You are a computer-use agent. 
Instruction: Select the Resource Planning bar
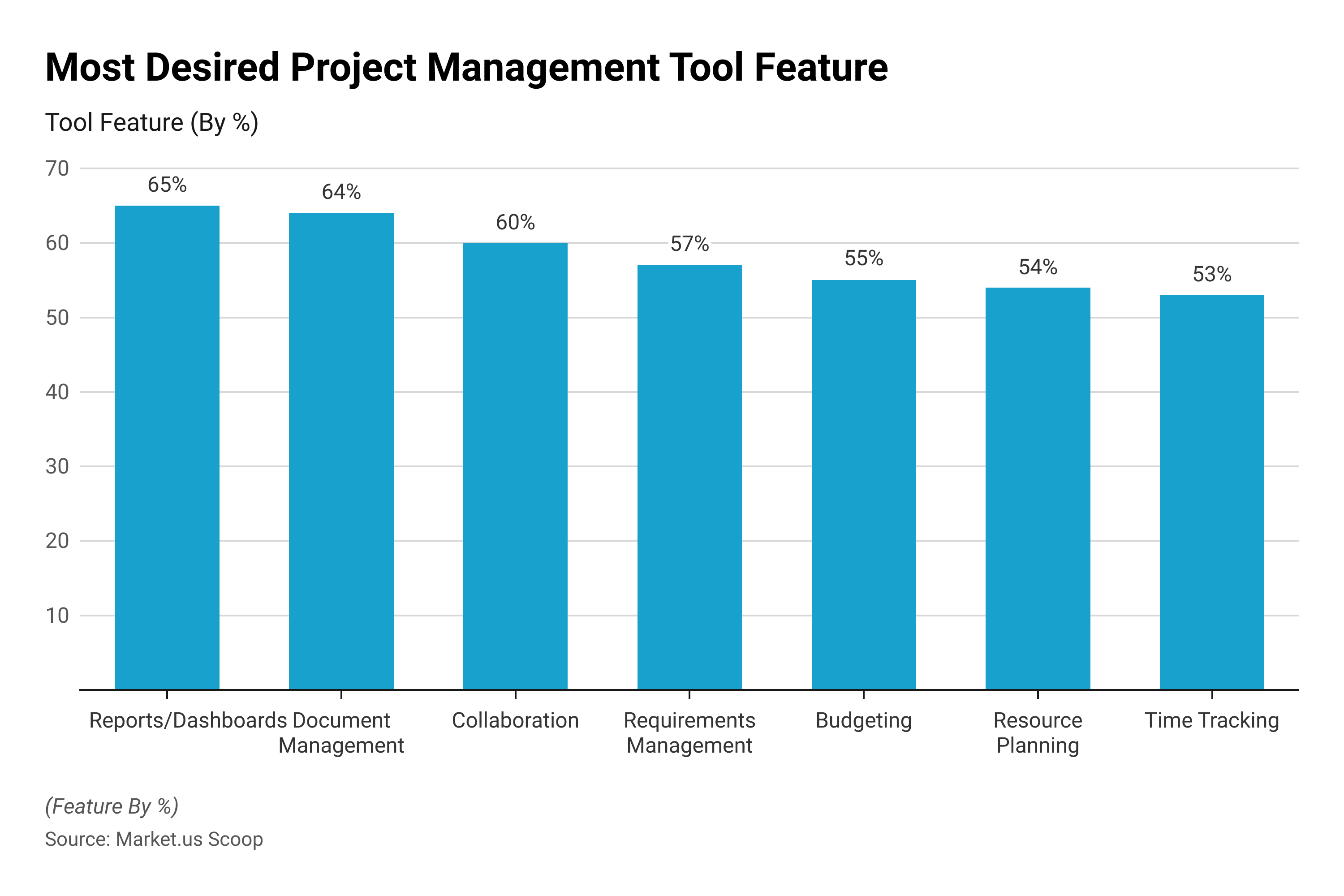[x=1038, y=489]
